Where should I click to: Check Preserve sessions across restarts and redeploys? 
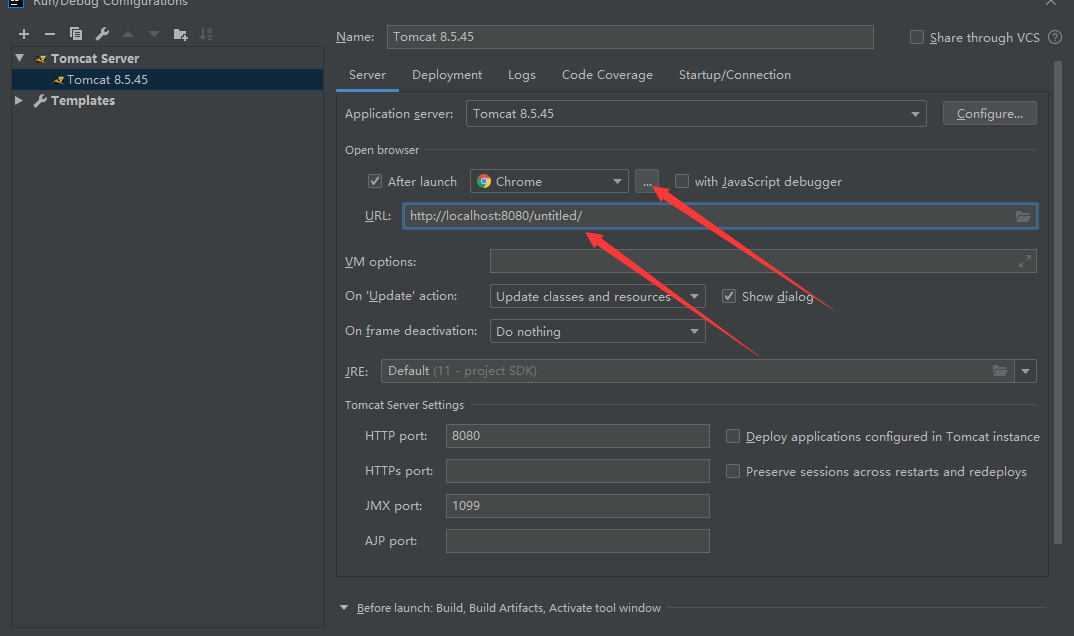(x=733, y=472)
